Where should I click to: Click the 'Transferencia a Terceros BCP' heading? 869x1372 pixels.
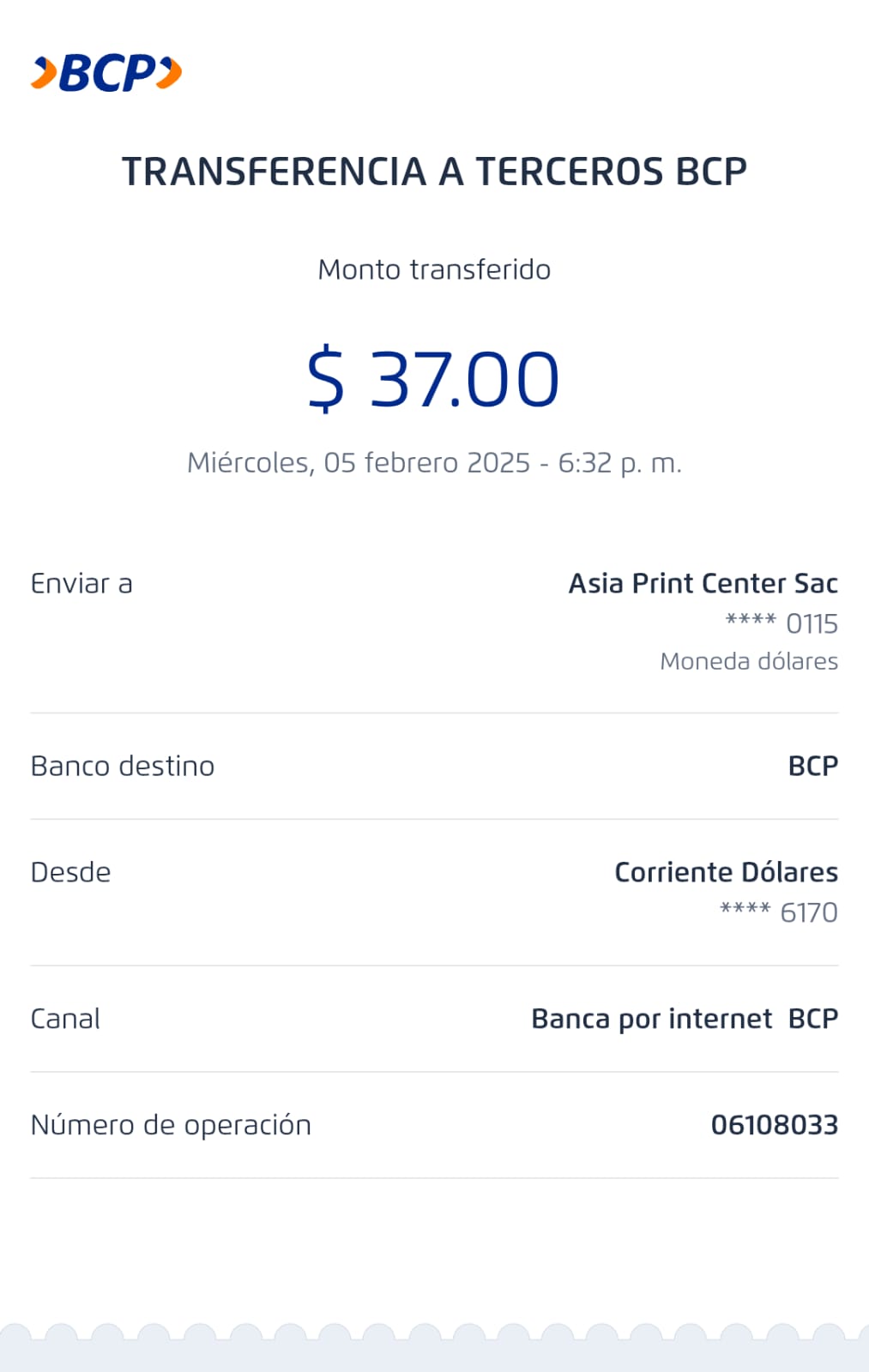pyautogui.click(x=434, y=171)
